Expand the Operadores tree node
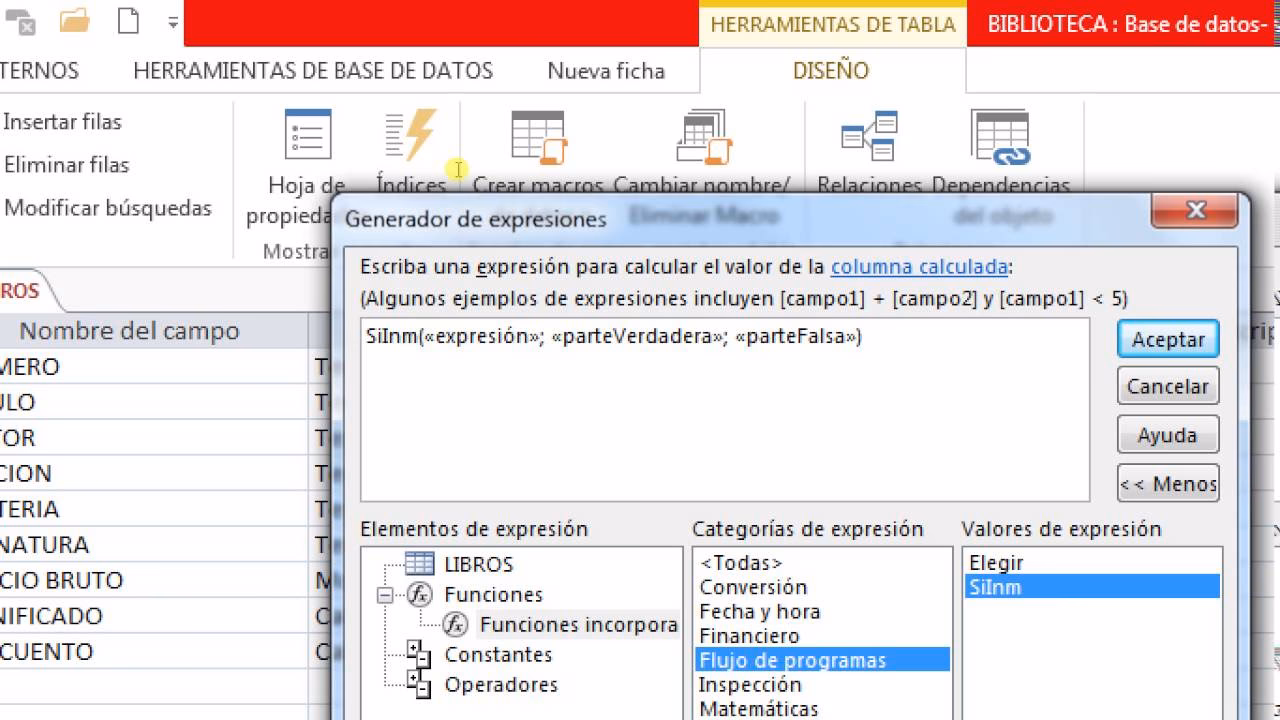 419,685
